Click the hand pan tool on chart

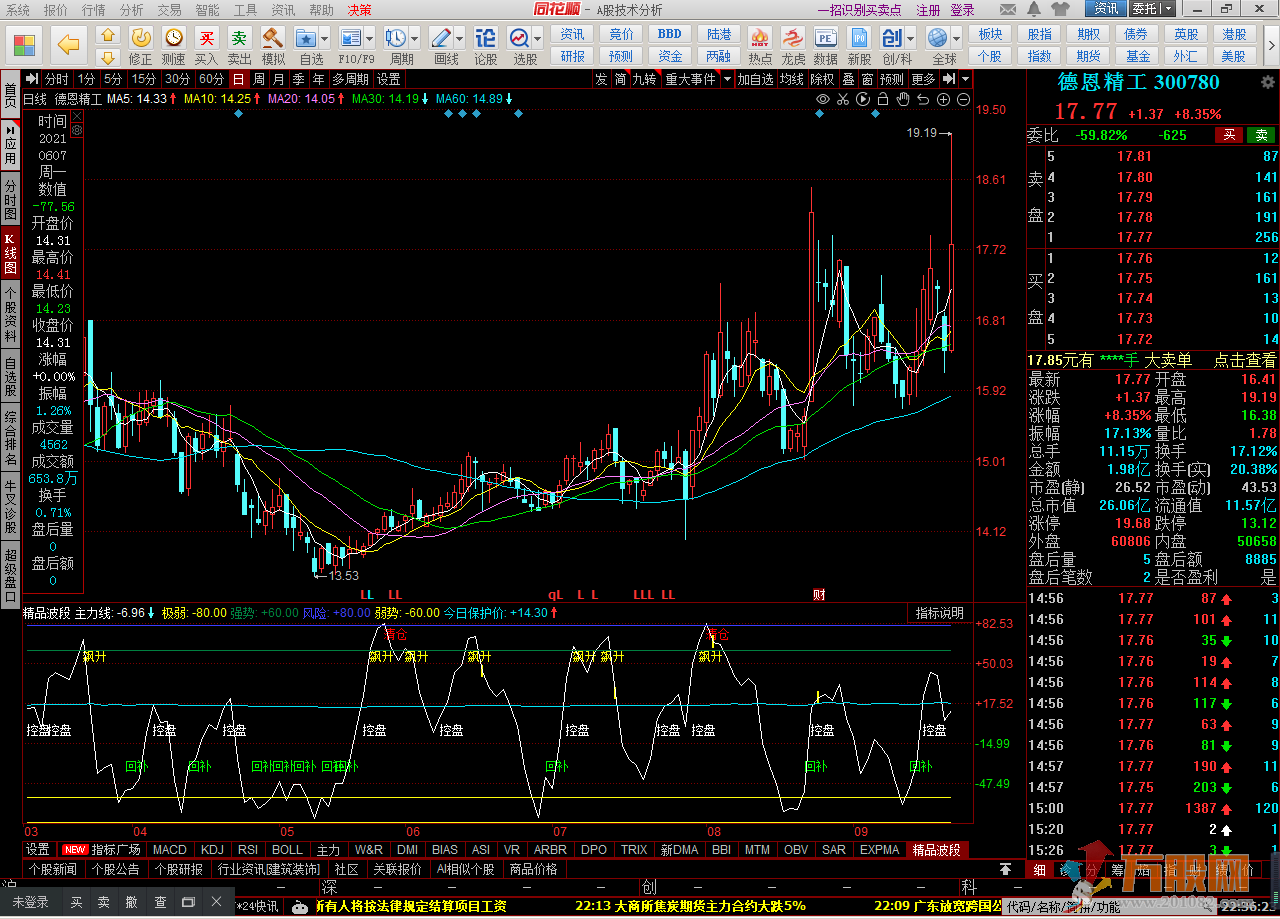[904, 99]
